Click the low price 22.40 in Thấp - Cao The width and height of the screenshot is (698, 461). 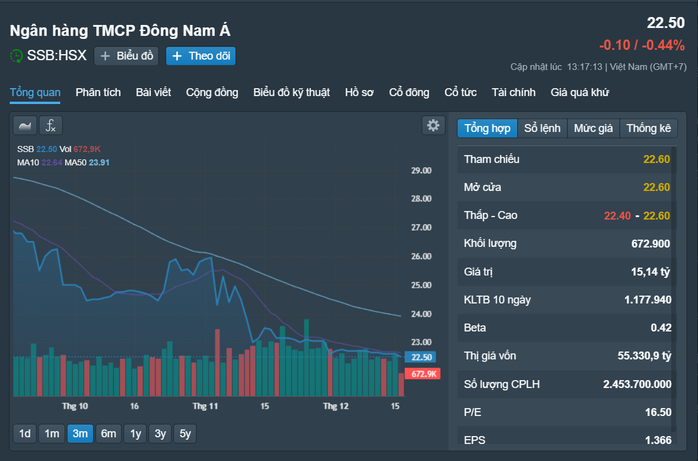617,216
